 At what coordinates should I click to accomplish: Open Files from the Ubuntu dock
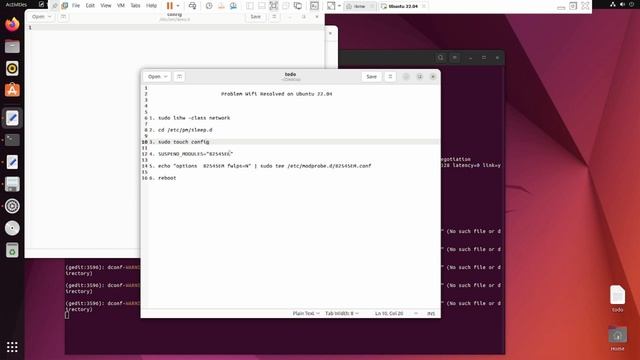[x=12, y=47]
